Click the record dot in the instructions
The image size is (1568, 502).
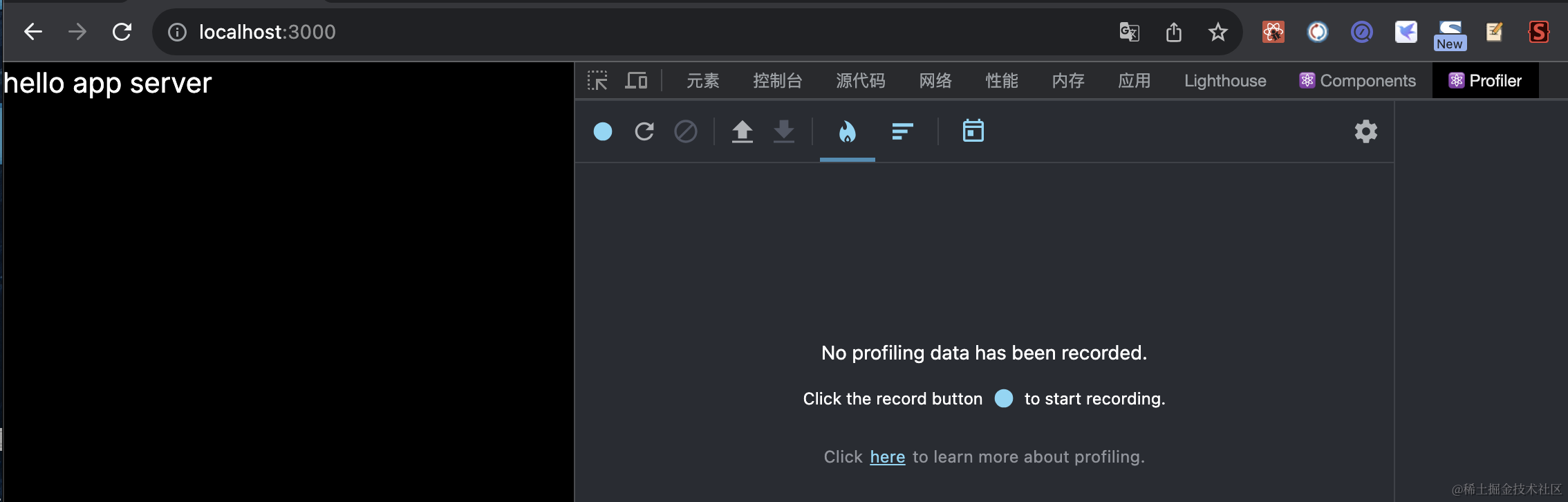coord(1004,398)
